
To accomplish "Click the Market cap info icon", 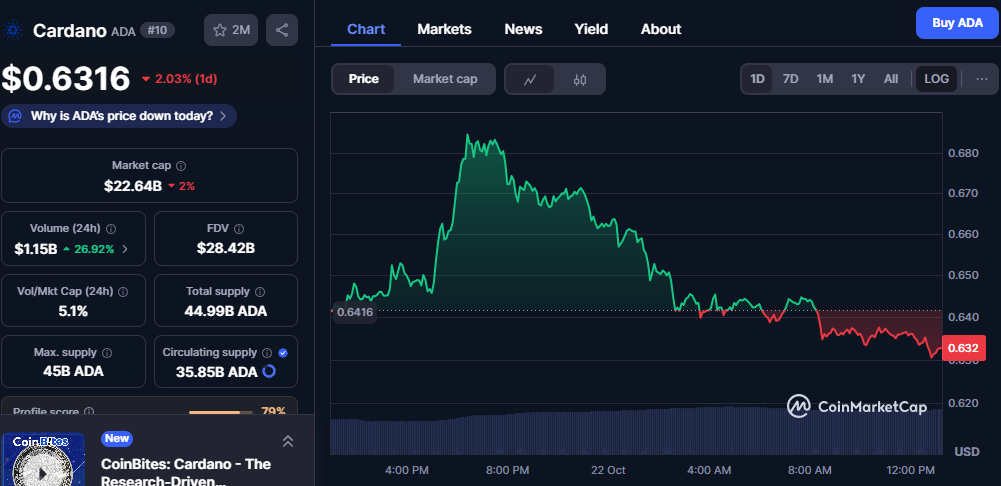I will [x=181, y=166].
